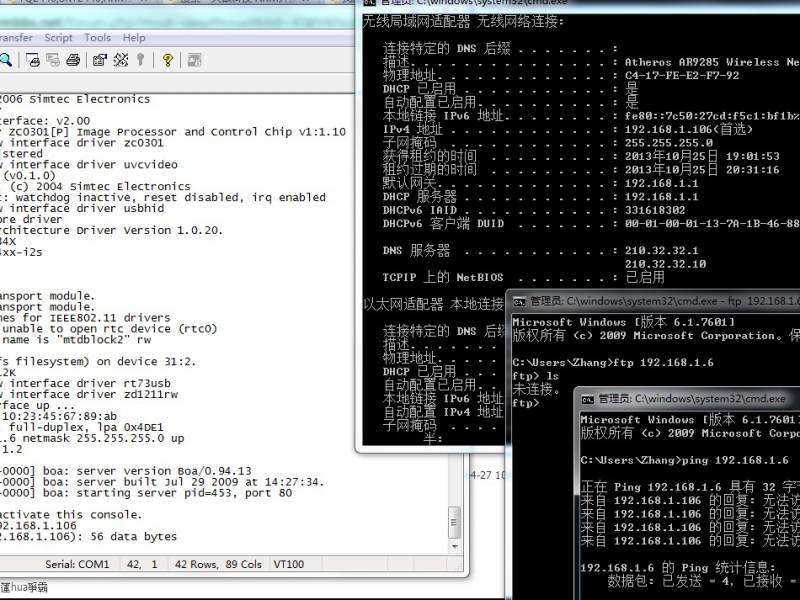Open the Help menu
Image resolution: width=800 pixels, height=600 pixels.
(x=134, y=38)
